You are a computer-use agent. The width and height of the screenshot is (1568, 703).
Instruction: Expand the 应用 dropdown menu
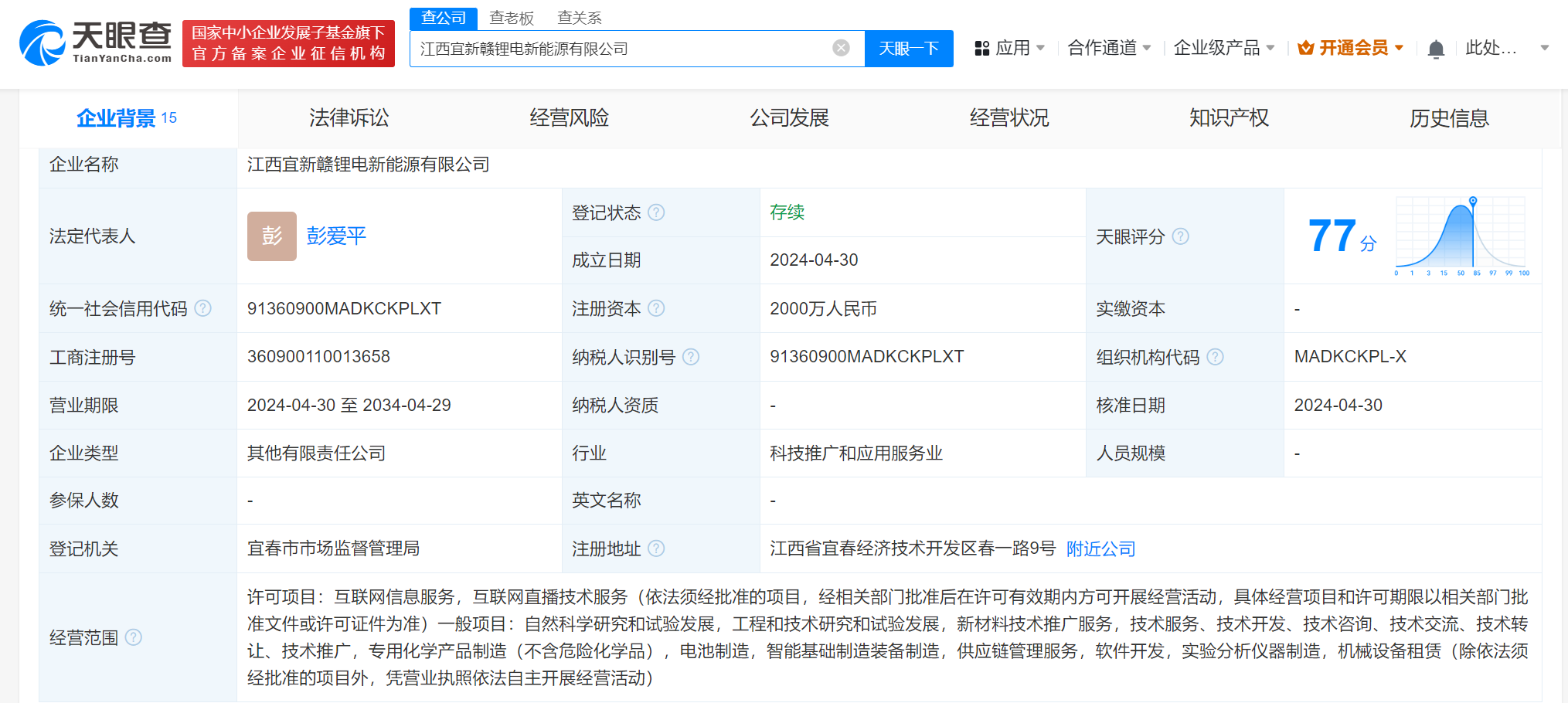pos(1010,48)
